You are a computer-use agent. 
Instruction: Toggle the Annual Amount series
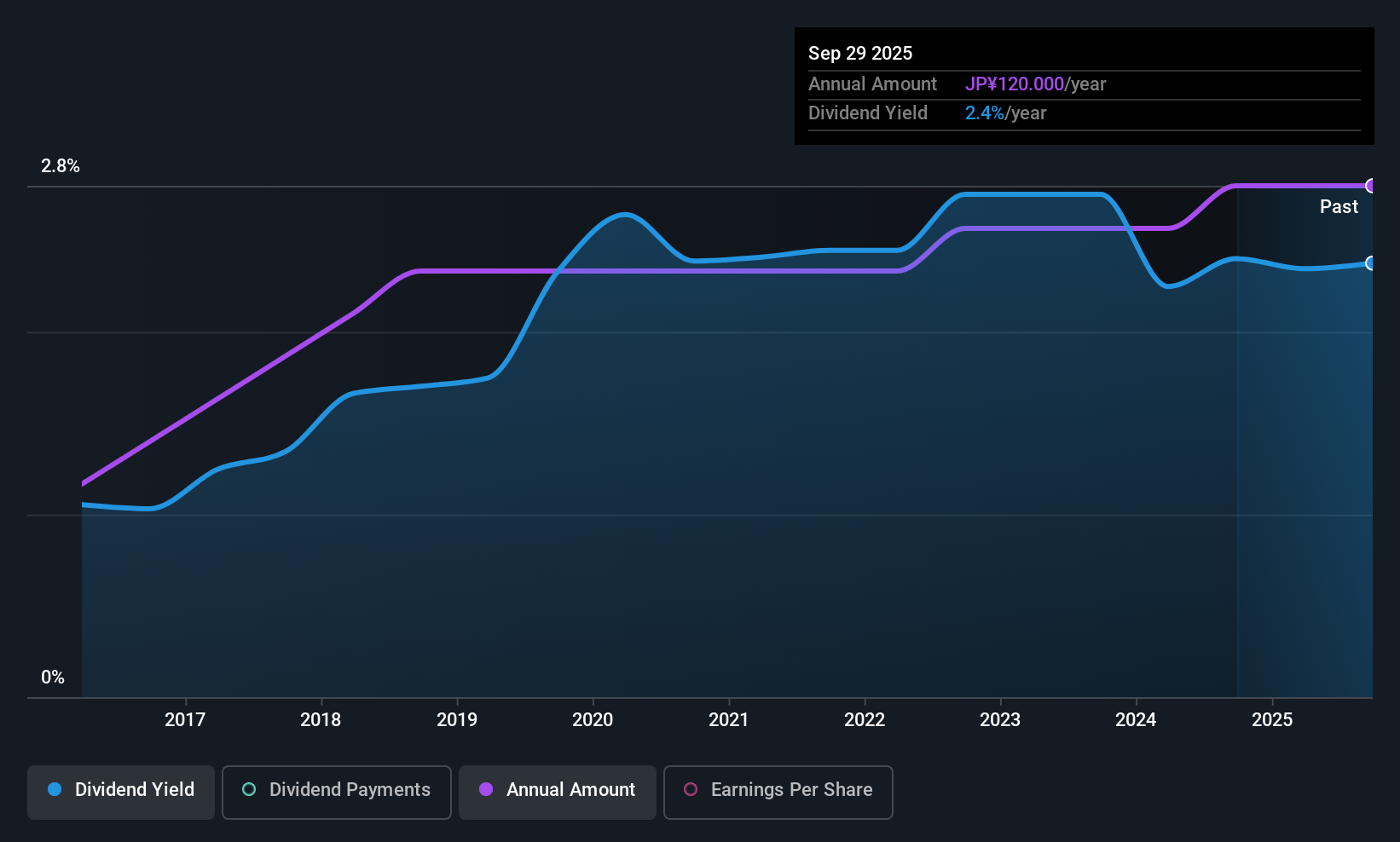(x=558, y=793)
